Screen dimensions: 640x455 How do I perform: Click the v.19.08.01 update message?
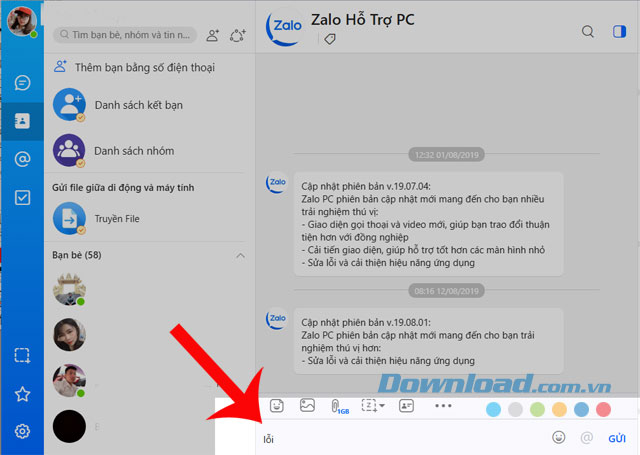pos(428,341)
